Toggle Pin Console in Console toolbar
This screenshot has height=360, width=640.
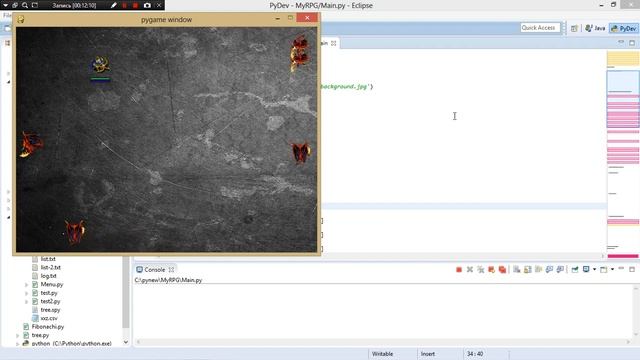(x=575, y=269)
